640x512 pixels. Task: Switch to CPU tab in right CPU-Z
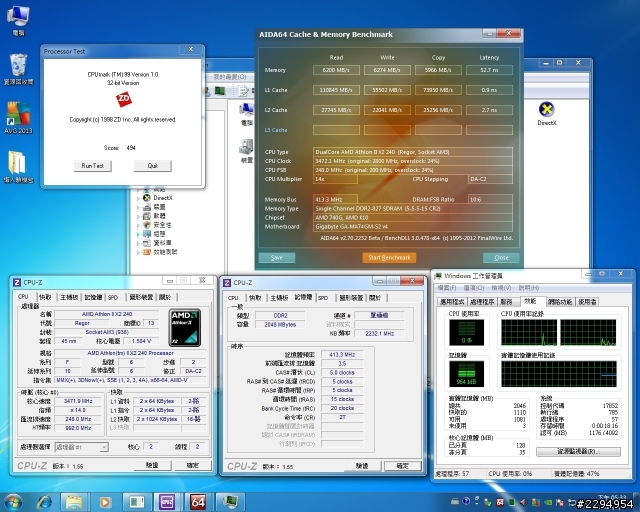coord(233,298)
